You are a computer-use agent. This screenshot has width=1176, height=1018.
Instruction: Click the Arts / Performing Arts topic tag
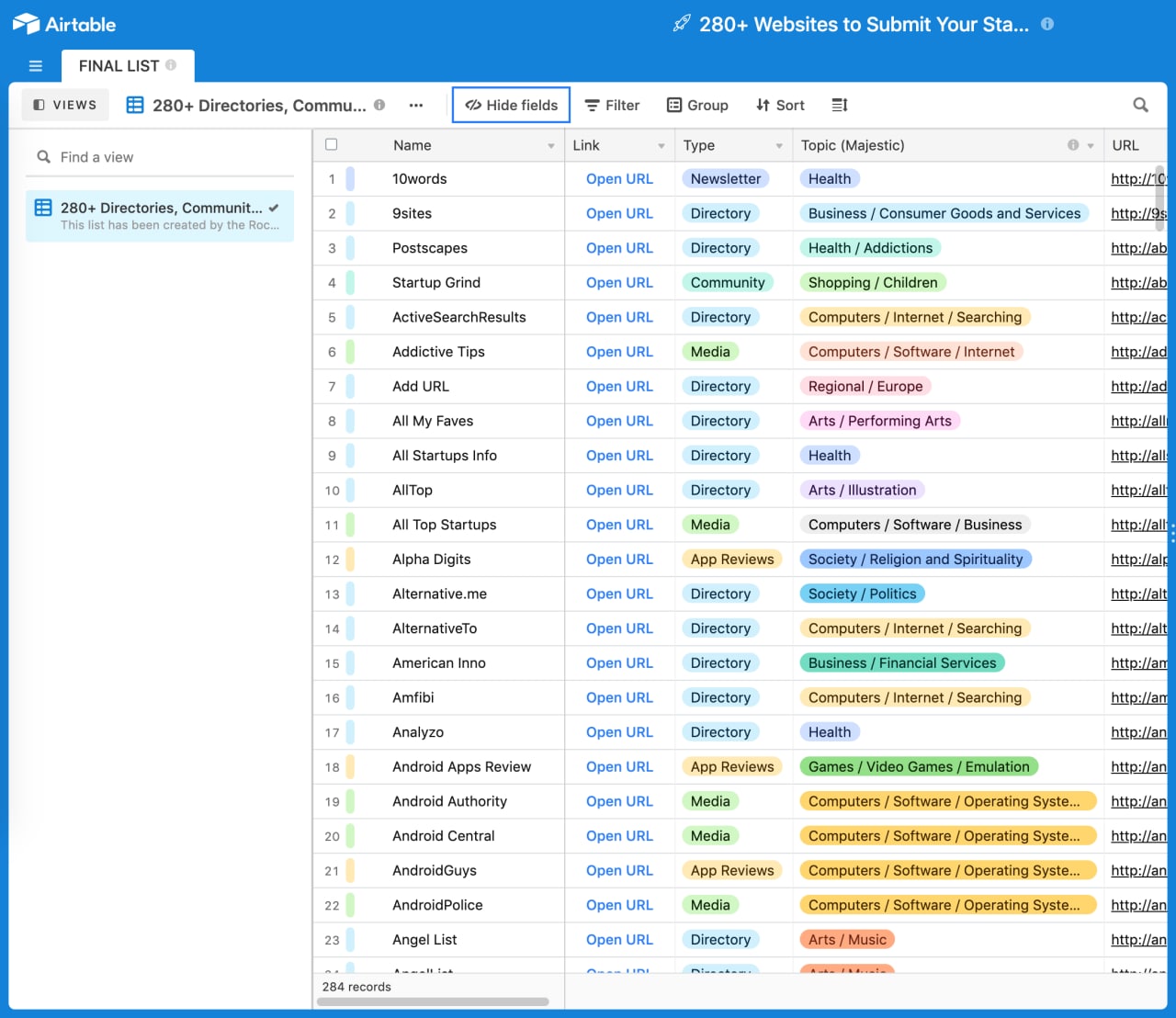880,421
